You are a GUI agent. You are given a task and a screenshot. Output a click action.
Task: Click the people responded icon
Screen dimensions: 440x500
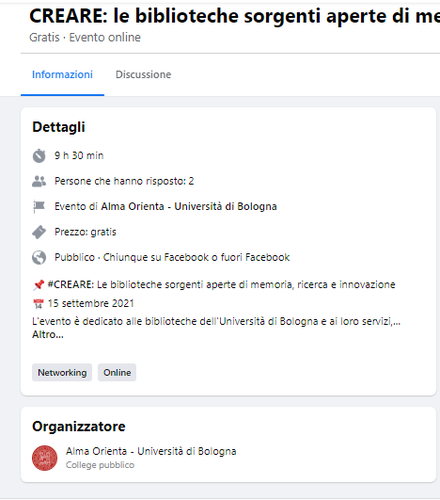[39, 181]
